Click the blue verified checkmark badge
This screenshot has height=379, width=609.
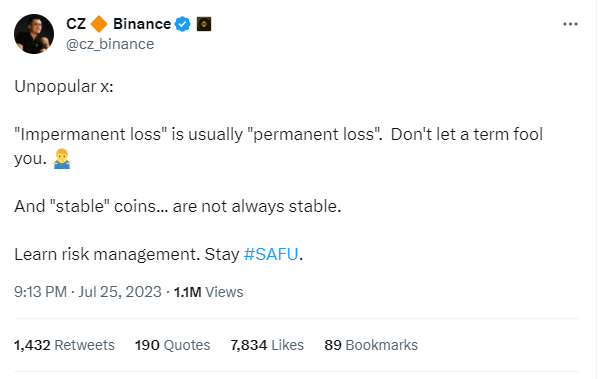[182, 24]
